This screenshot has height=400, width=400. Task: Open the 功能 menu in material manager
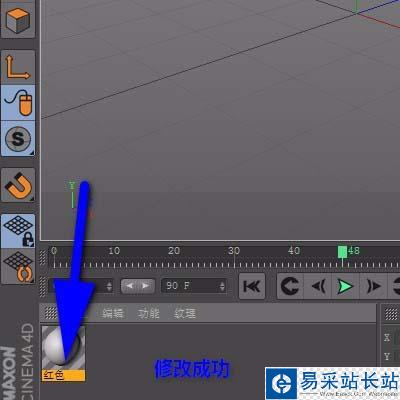[149, 313]
